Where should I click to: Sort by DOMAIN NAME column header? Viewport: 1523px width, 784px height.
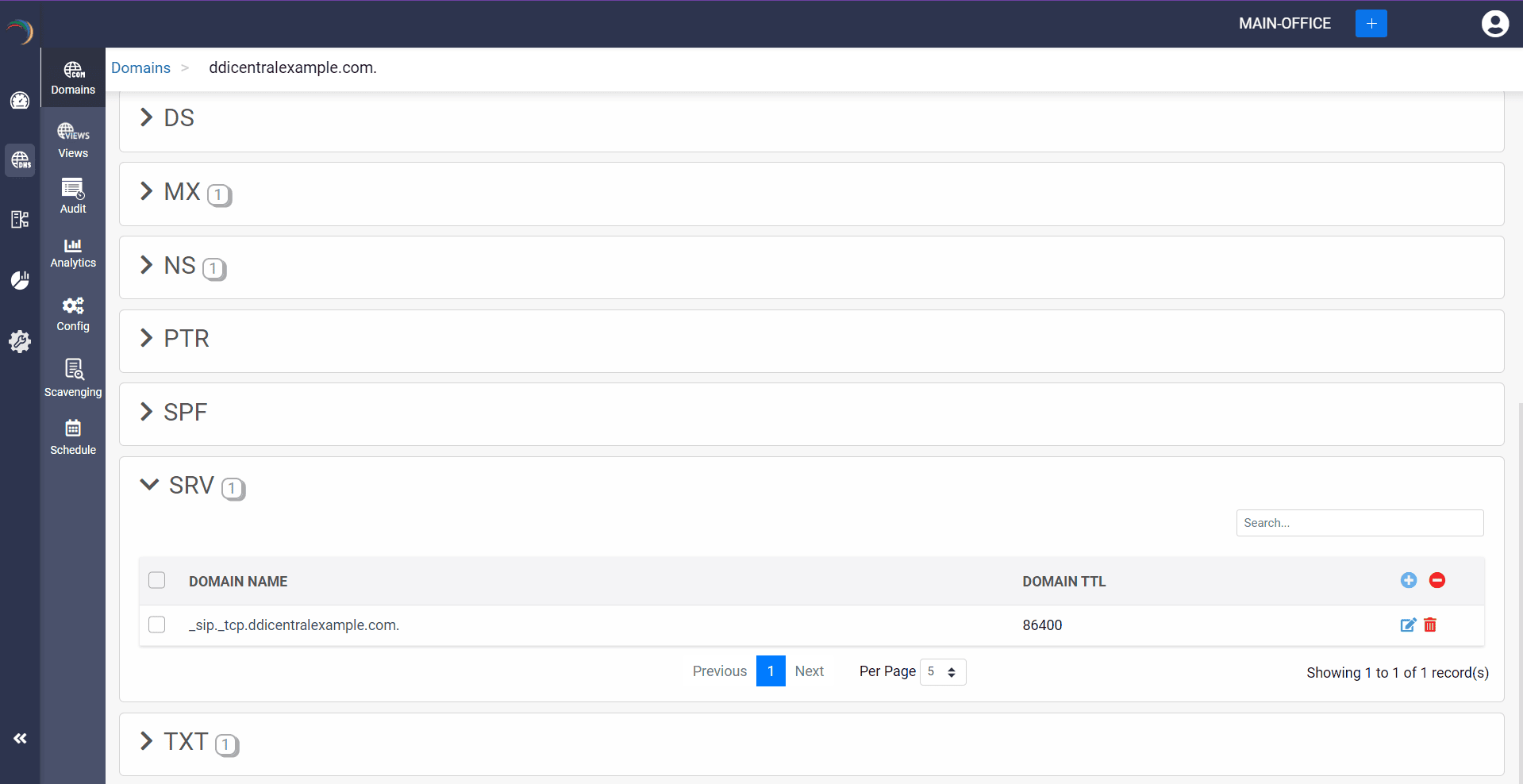point(238,582)
